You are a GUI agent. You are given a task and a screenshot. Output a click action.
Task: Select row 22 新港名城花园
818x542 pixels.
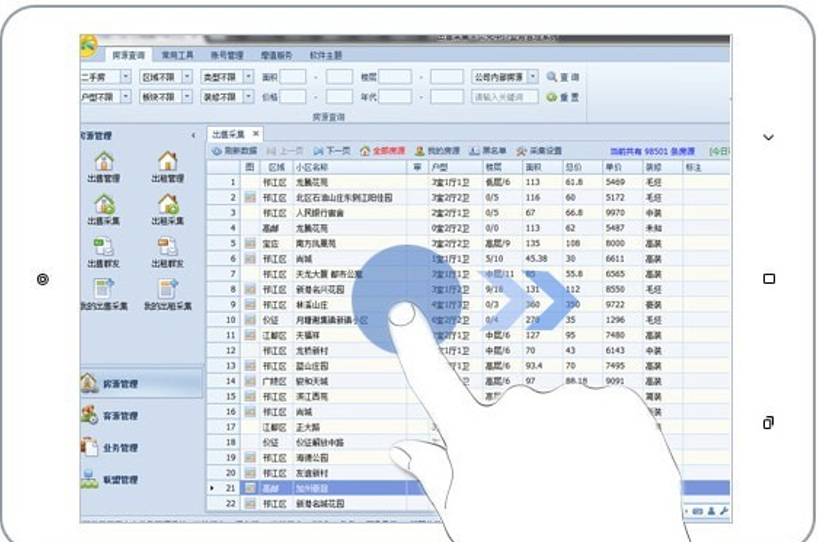click(468, 503)
